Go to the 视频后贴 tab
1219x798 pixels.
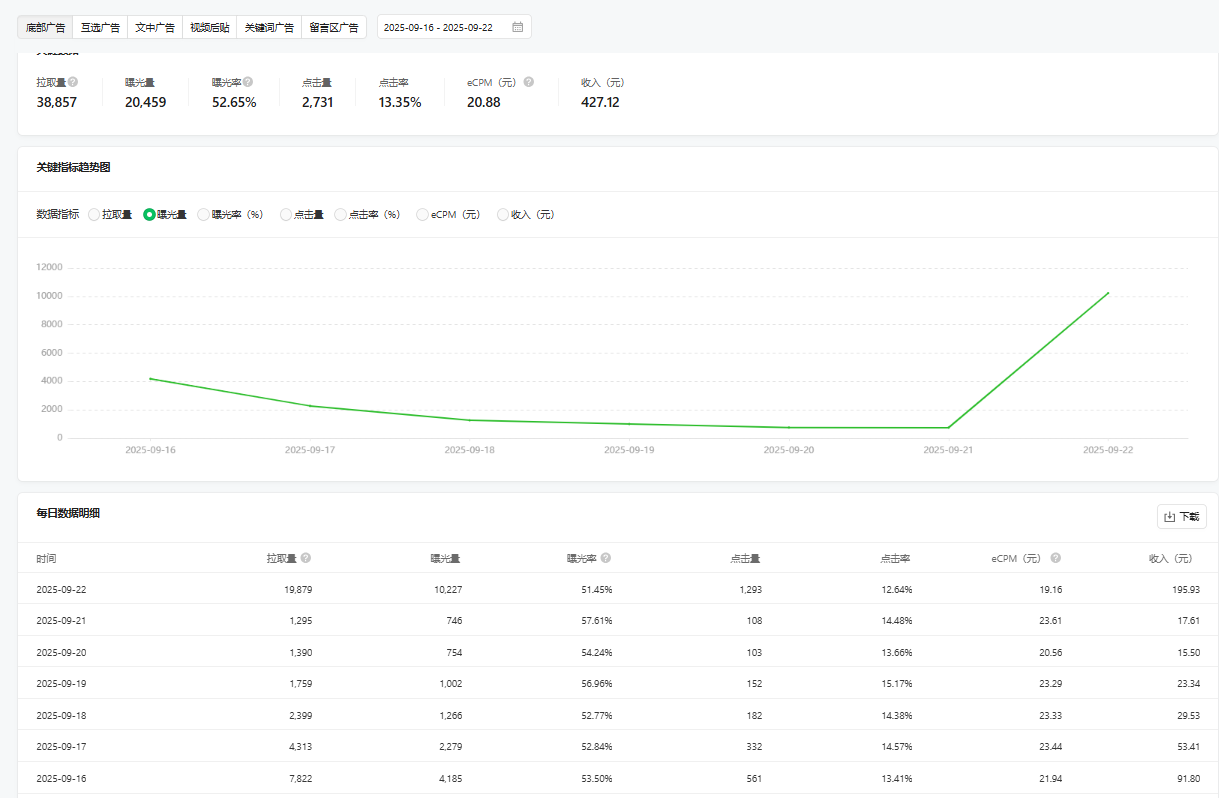click(x=210, y=27)
